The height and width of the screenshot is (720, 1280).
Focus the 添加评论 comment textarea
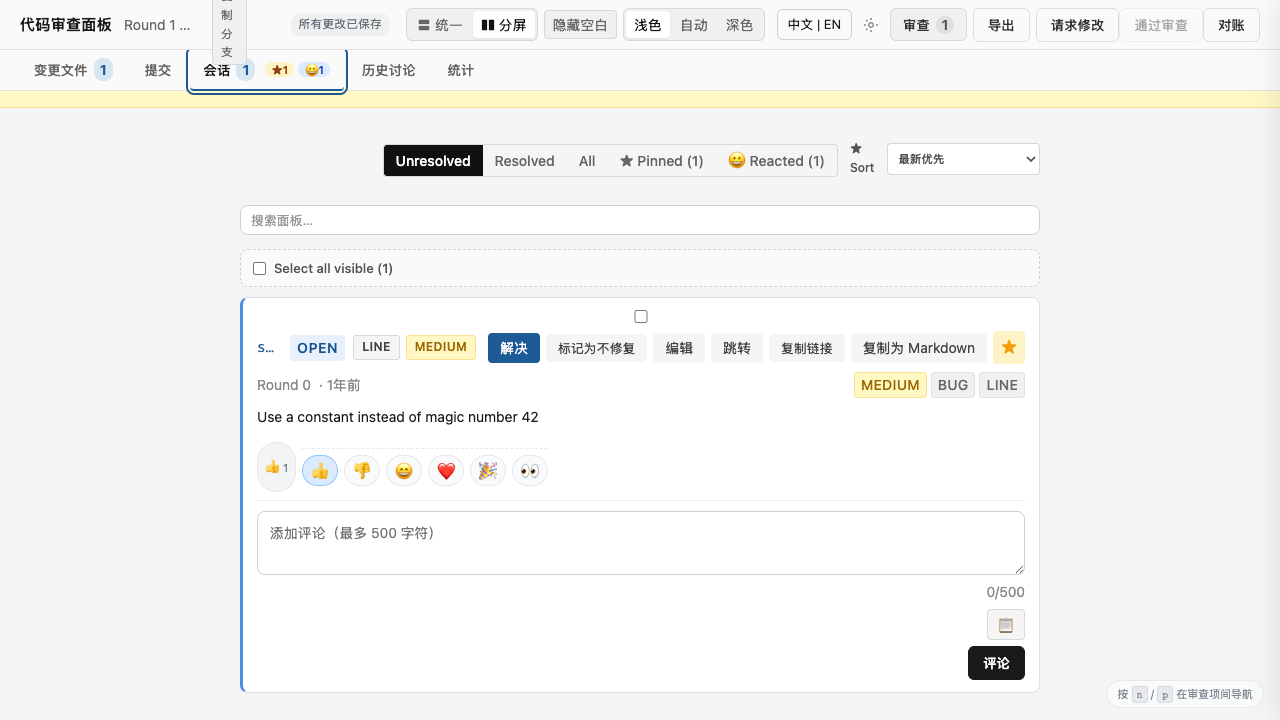tap(641, 543)
